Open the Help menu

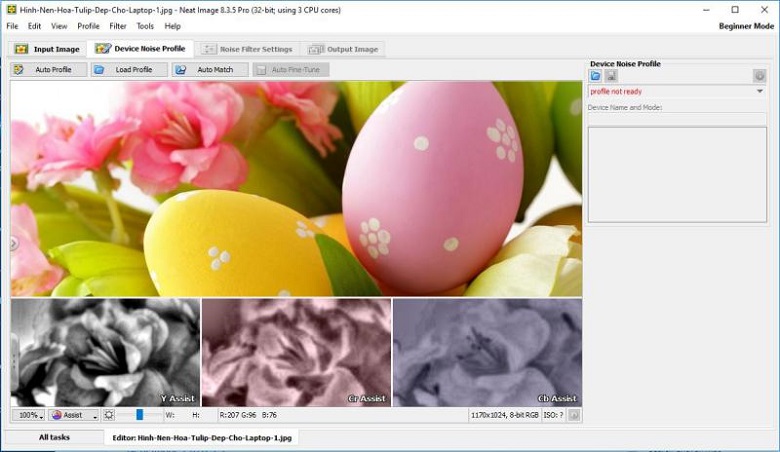point(173,26)
